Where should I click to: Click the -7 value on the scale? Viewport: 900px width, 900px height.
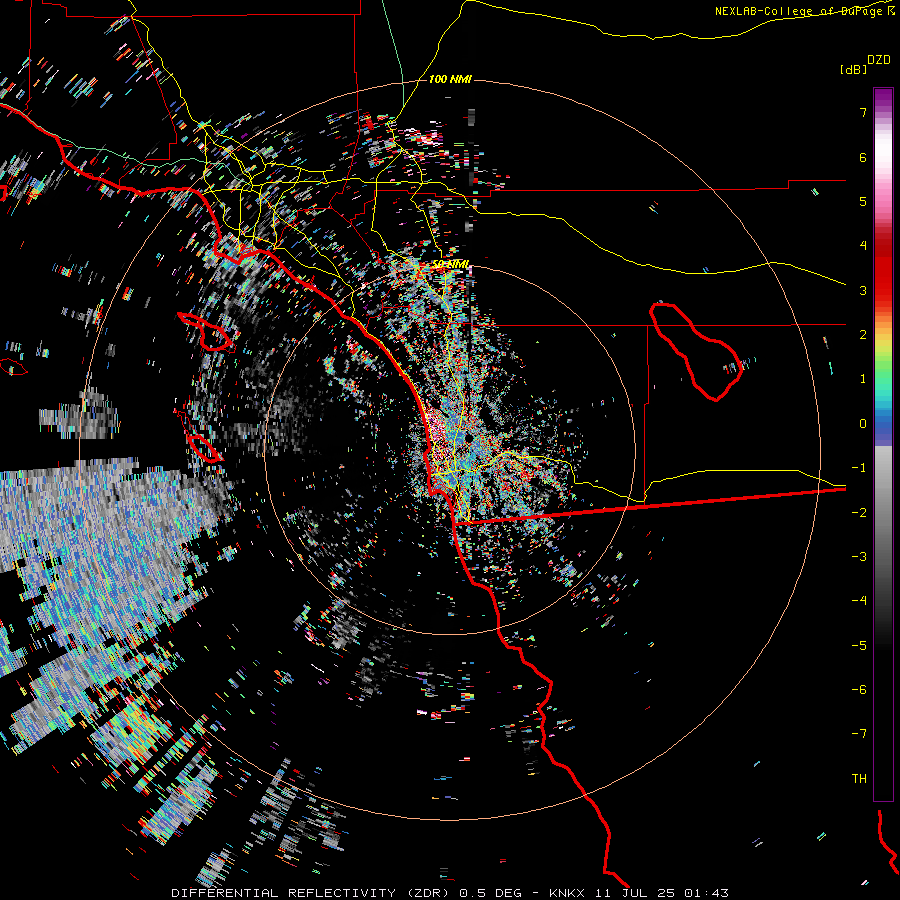pyautogui.click(x=859, y=734)
